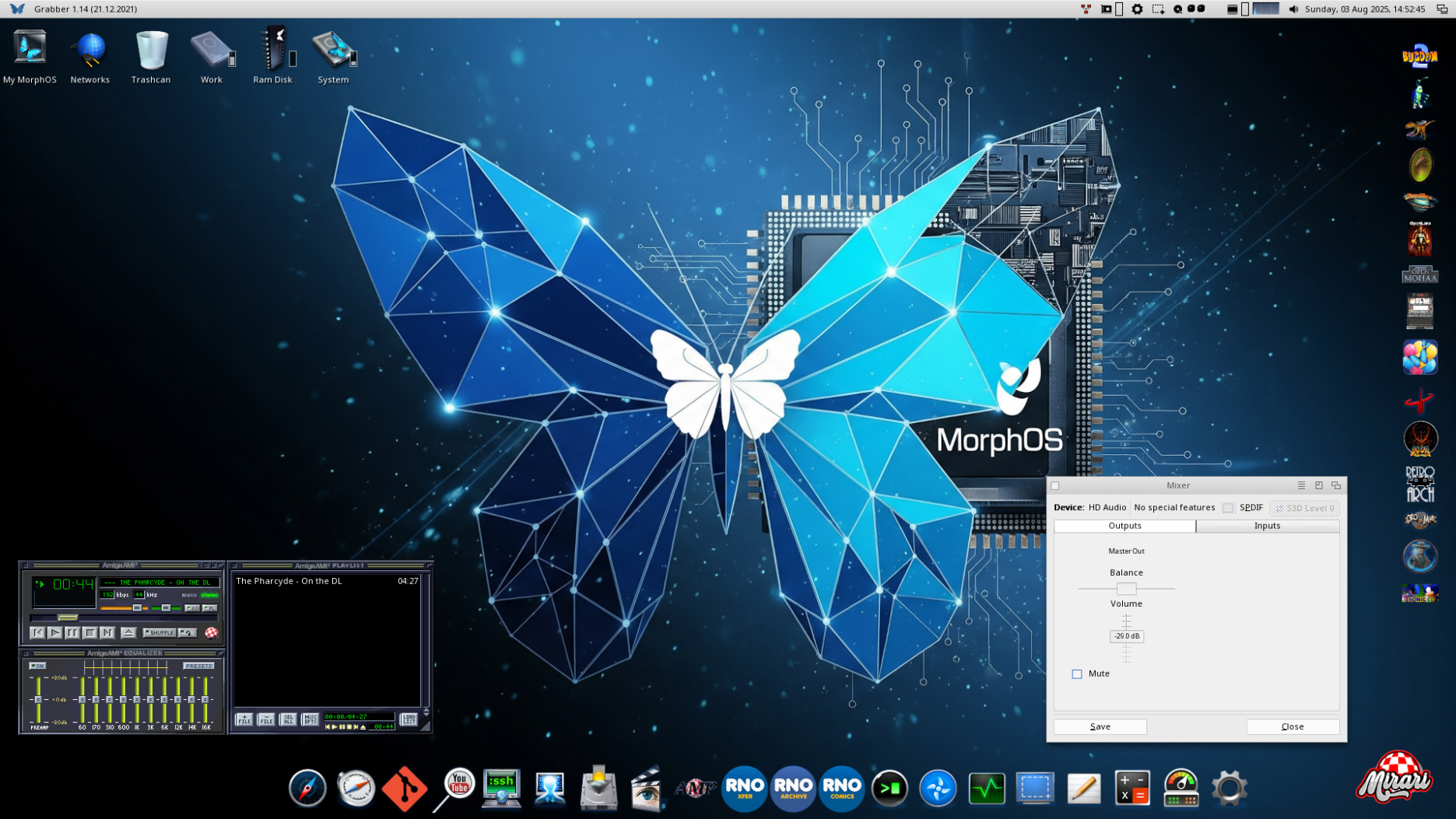Select 'The Pharcyde - On the DL' playlist entry
Screen dimensions: 1456x819
pos(327,581)
